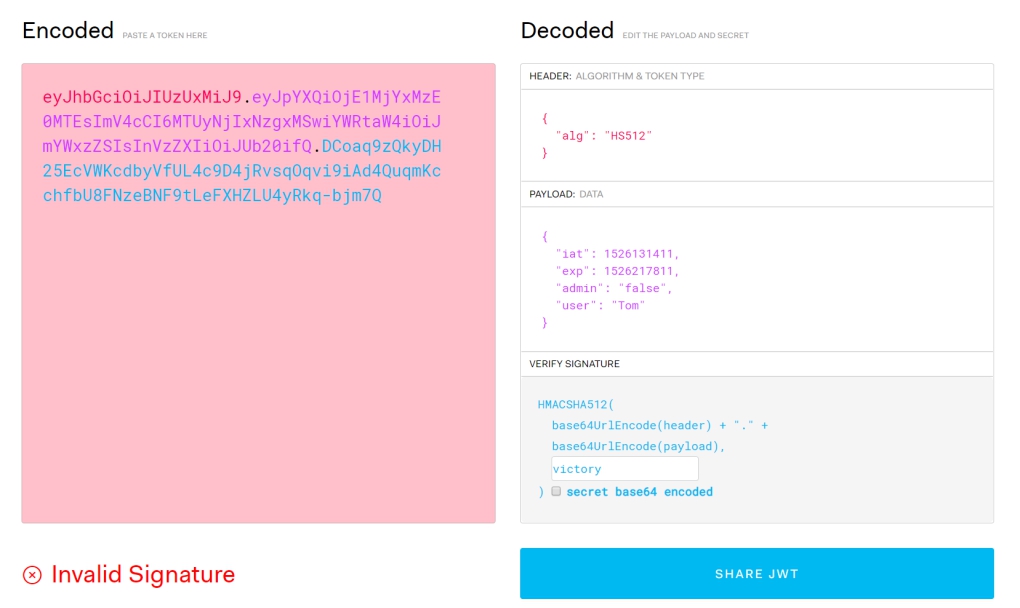Click the Encoded heading
Image resolution: width=1020 pixels, height=608 pixels.
(68, 31)
